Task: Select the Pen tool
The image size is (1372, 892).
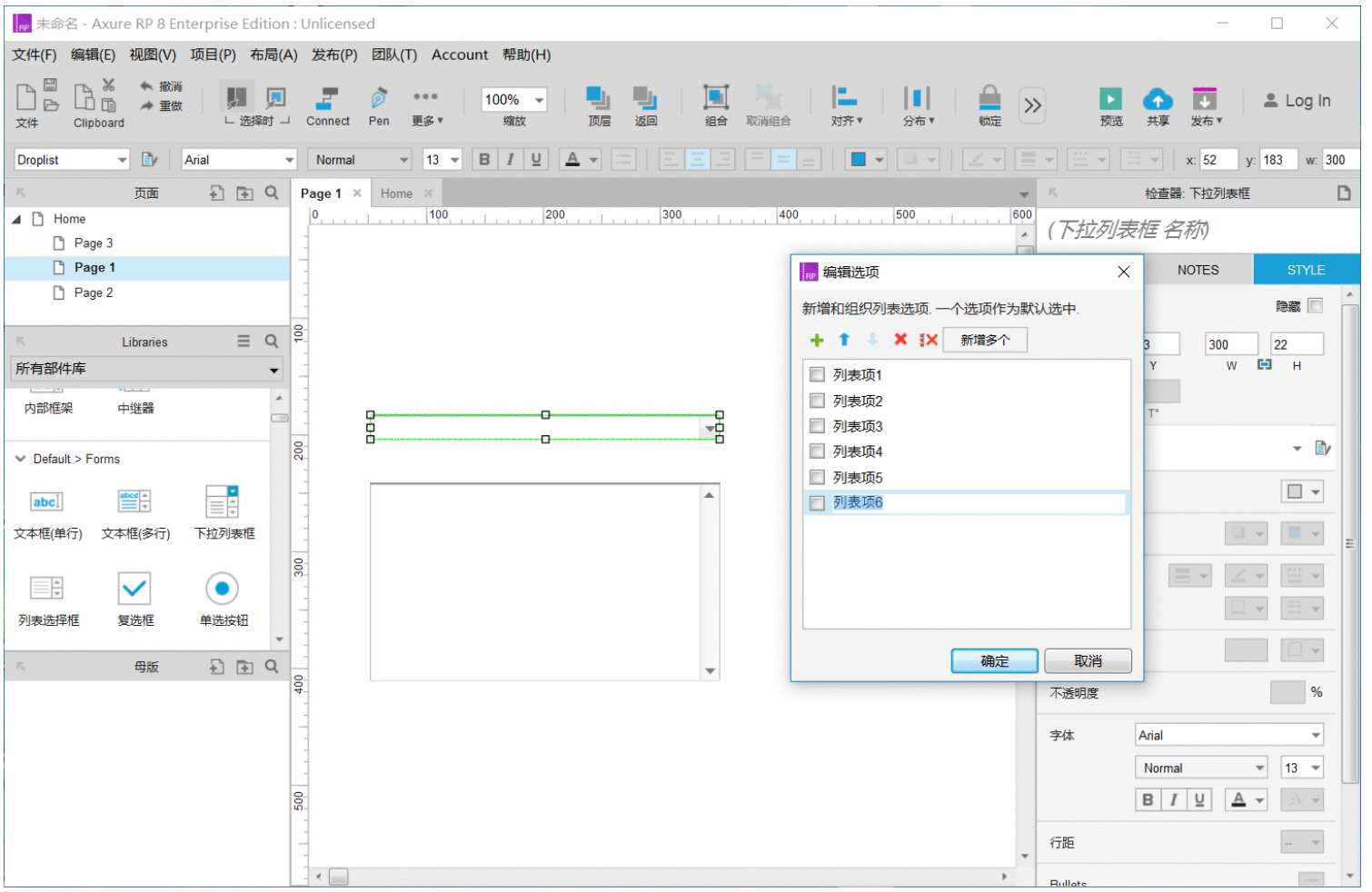Action: (379, 106)
